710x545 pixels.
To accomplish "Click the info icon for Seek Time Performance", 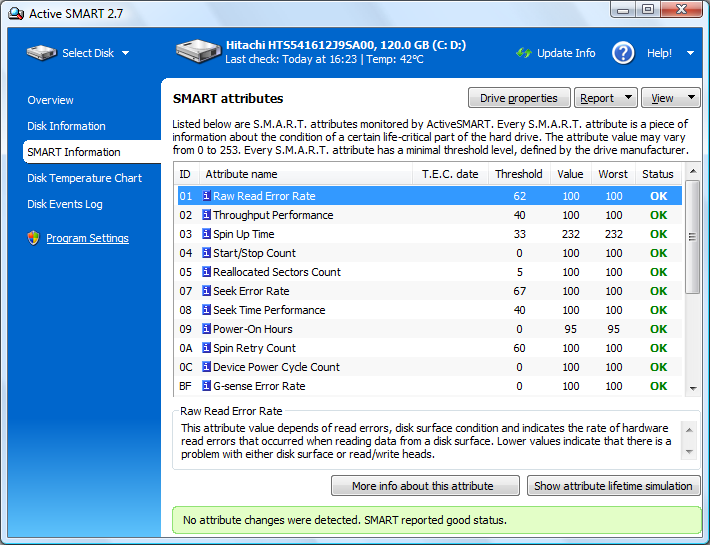I will pyautogui.click(x=206, y=310).
